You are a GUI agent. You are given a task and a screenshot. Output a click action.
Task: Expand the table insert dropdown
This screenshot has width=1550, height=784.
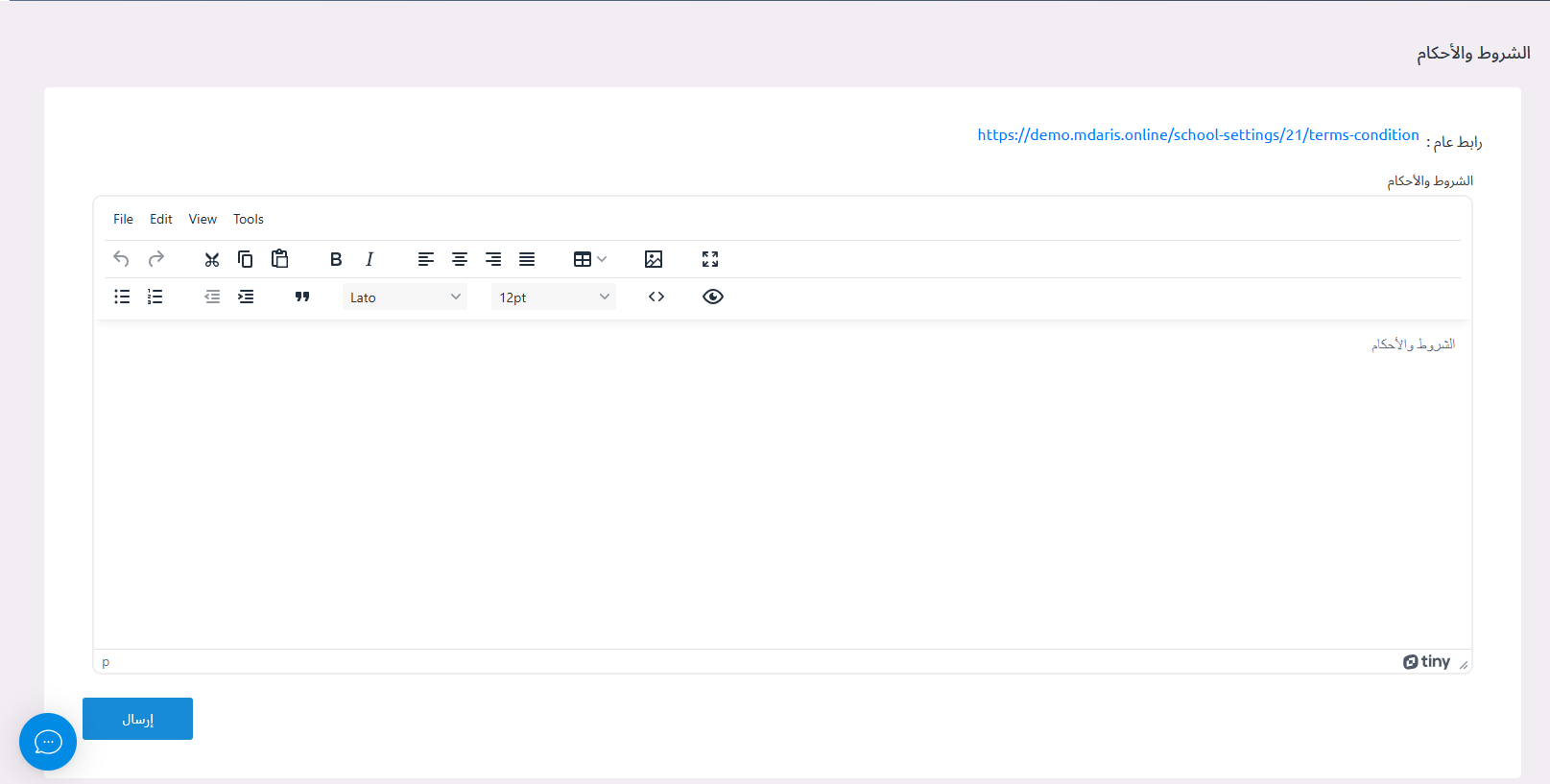[x=590, y=259]
